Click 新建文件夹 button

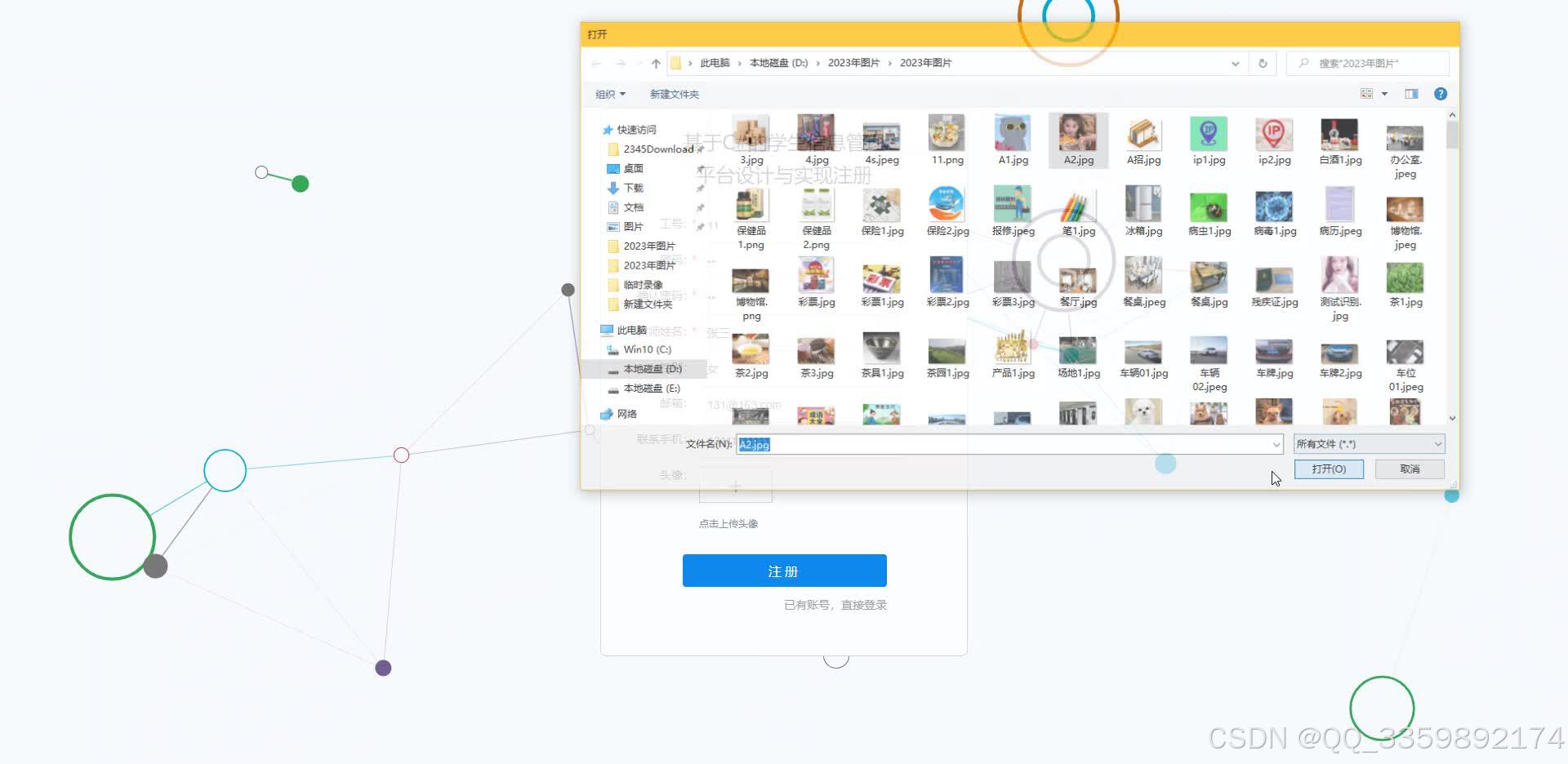pos(675,94)
